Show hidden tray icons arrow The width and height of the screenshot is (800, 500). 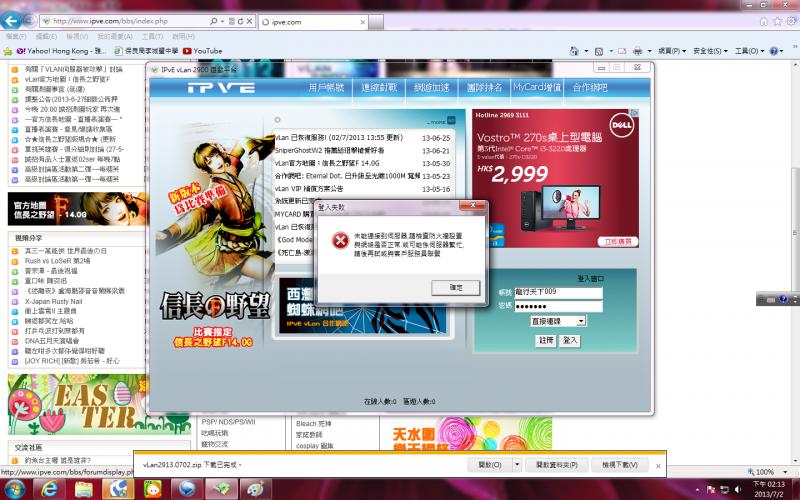[697, 490]
